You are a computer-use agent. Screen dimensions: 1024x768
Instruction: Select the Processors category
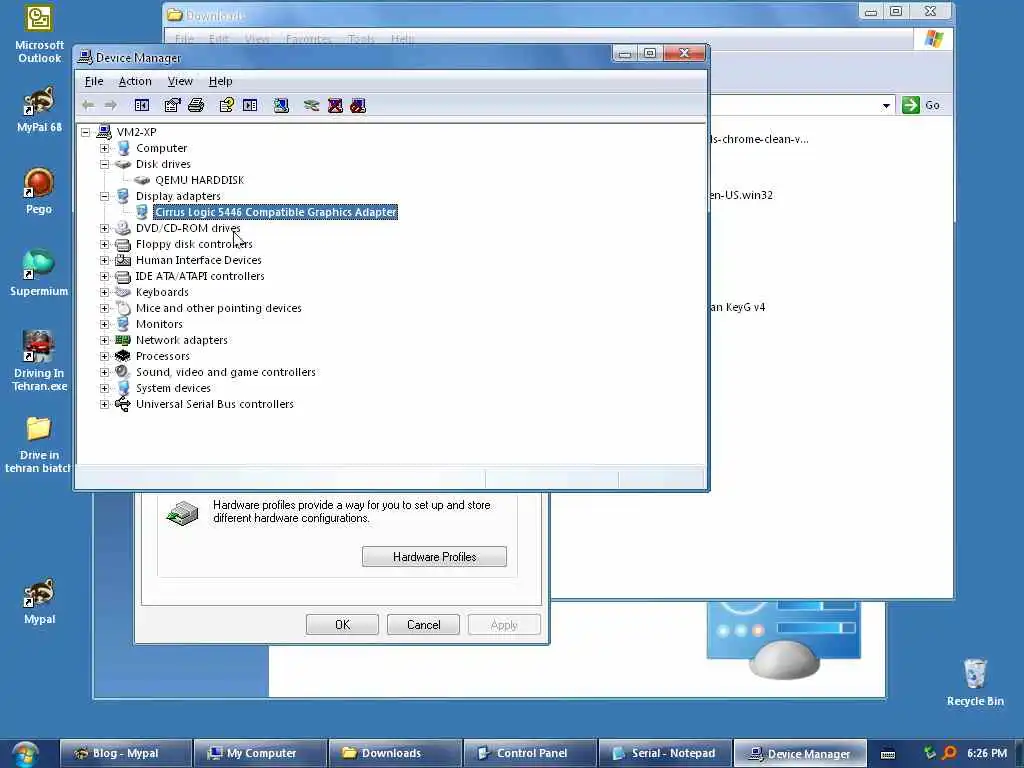(x=163, y=356)
